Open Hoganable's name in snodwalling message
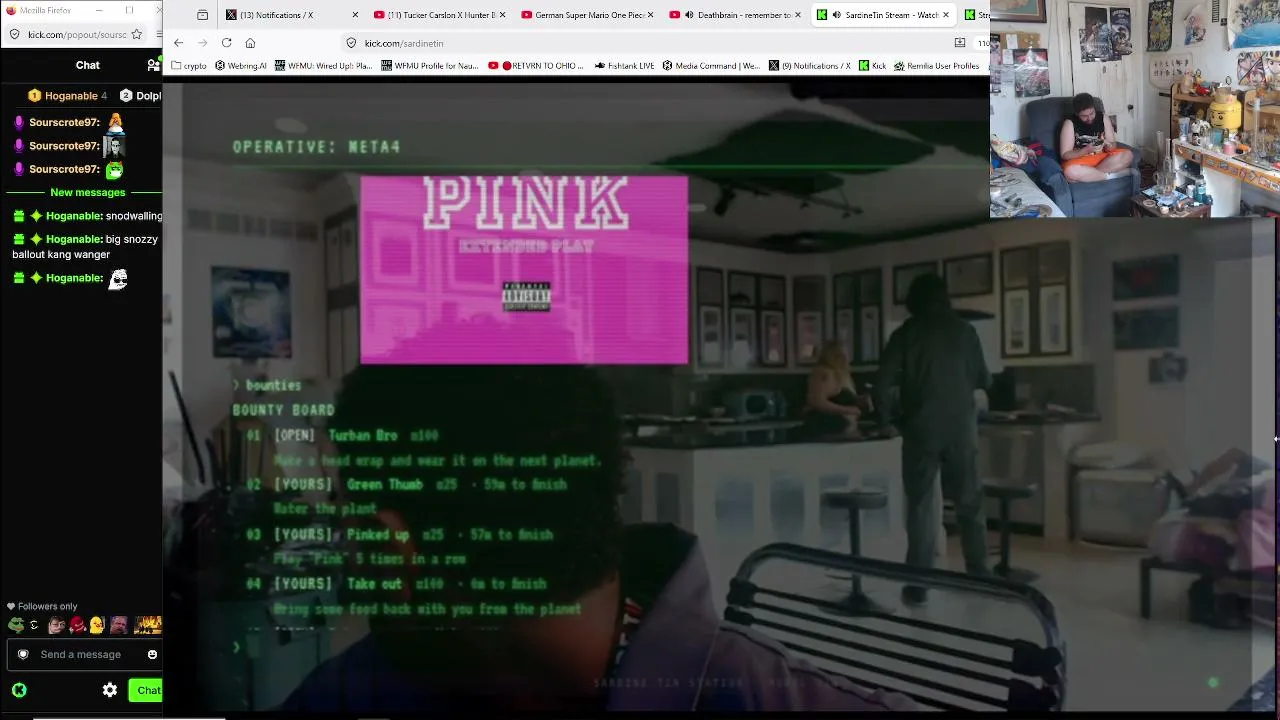Viewport: 1280px width, 720px height. (x=74, y=216)
